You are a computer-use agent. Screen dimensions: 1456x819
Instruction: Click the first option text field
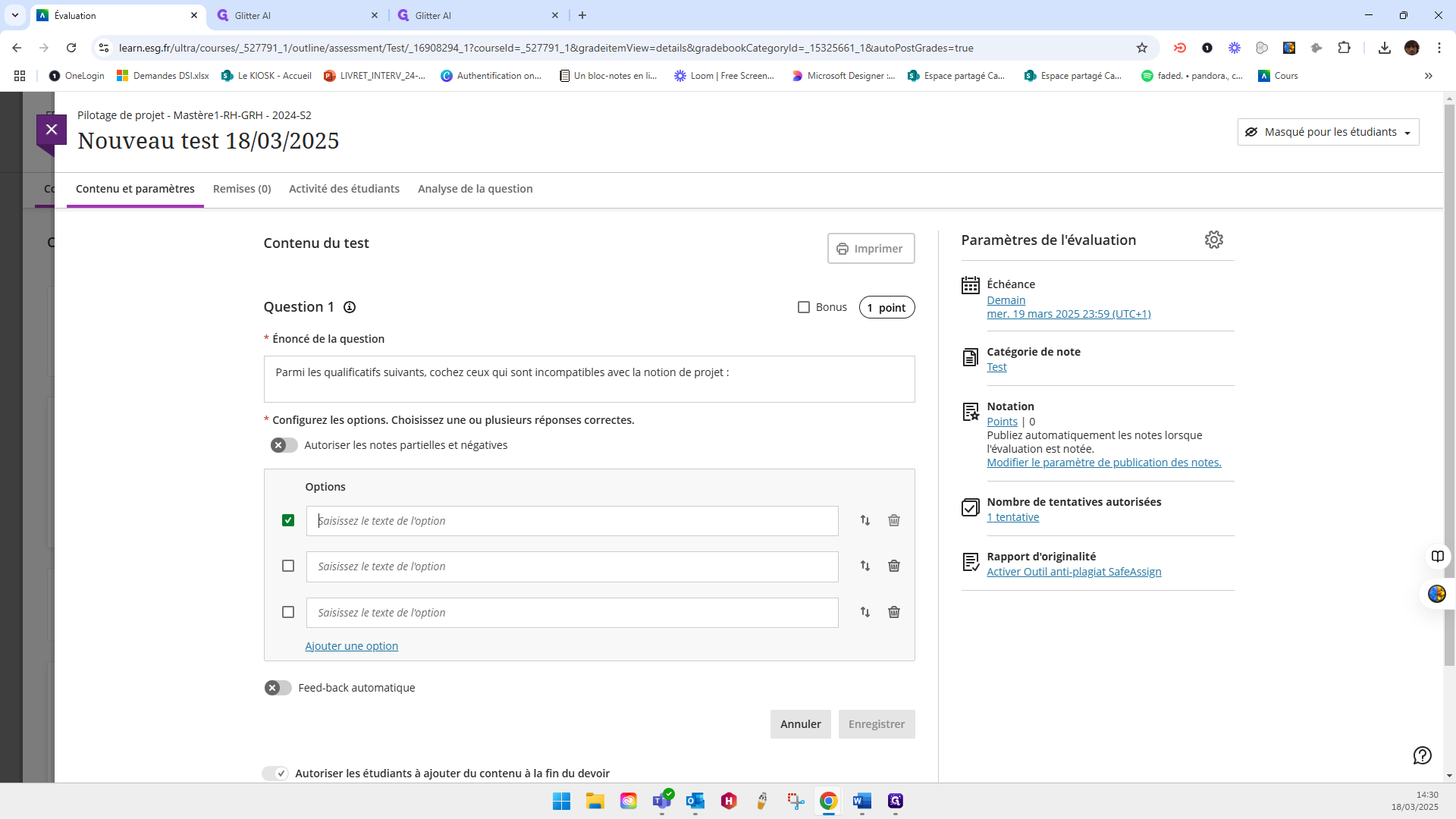click(x=573, y=521)
